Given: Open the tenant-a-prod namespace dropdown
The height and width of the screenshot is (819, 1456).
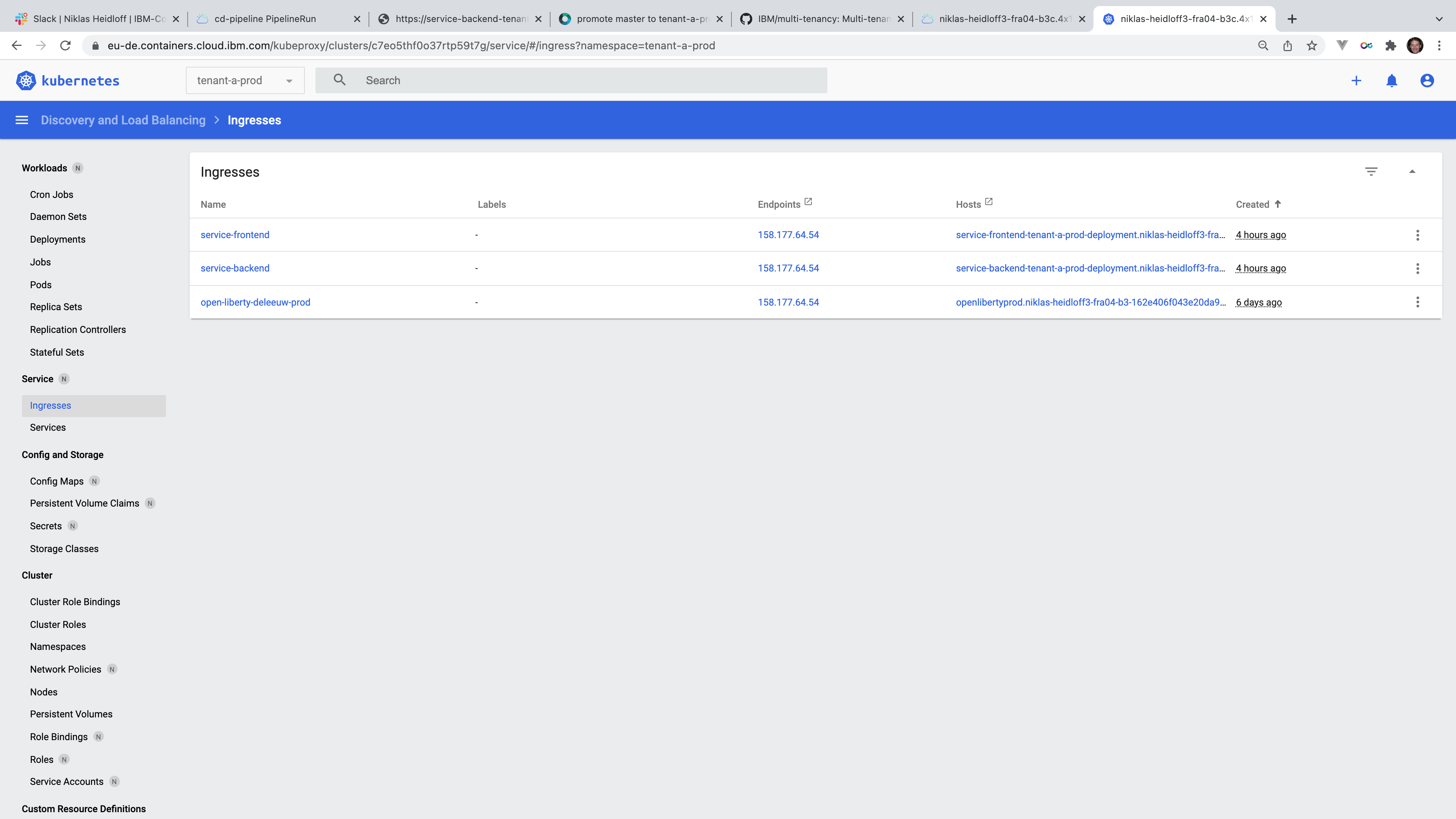Looking at the screenshot, I should (x=245, y=80).
